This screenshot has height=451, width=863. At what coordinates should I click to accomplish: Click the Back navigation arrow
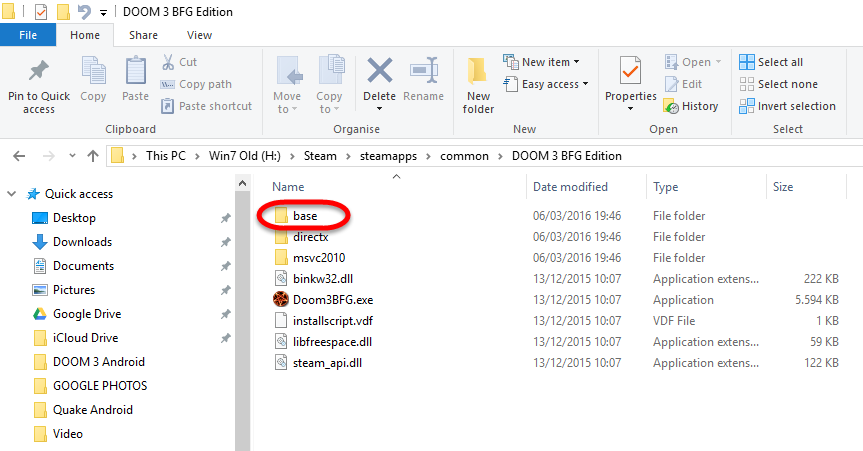coord(19,156)
